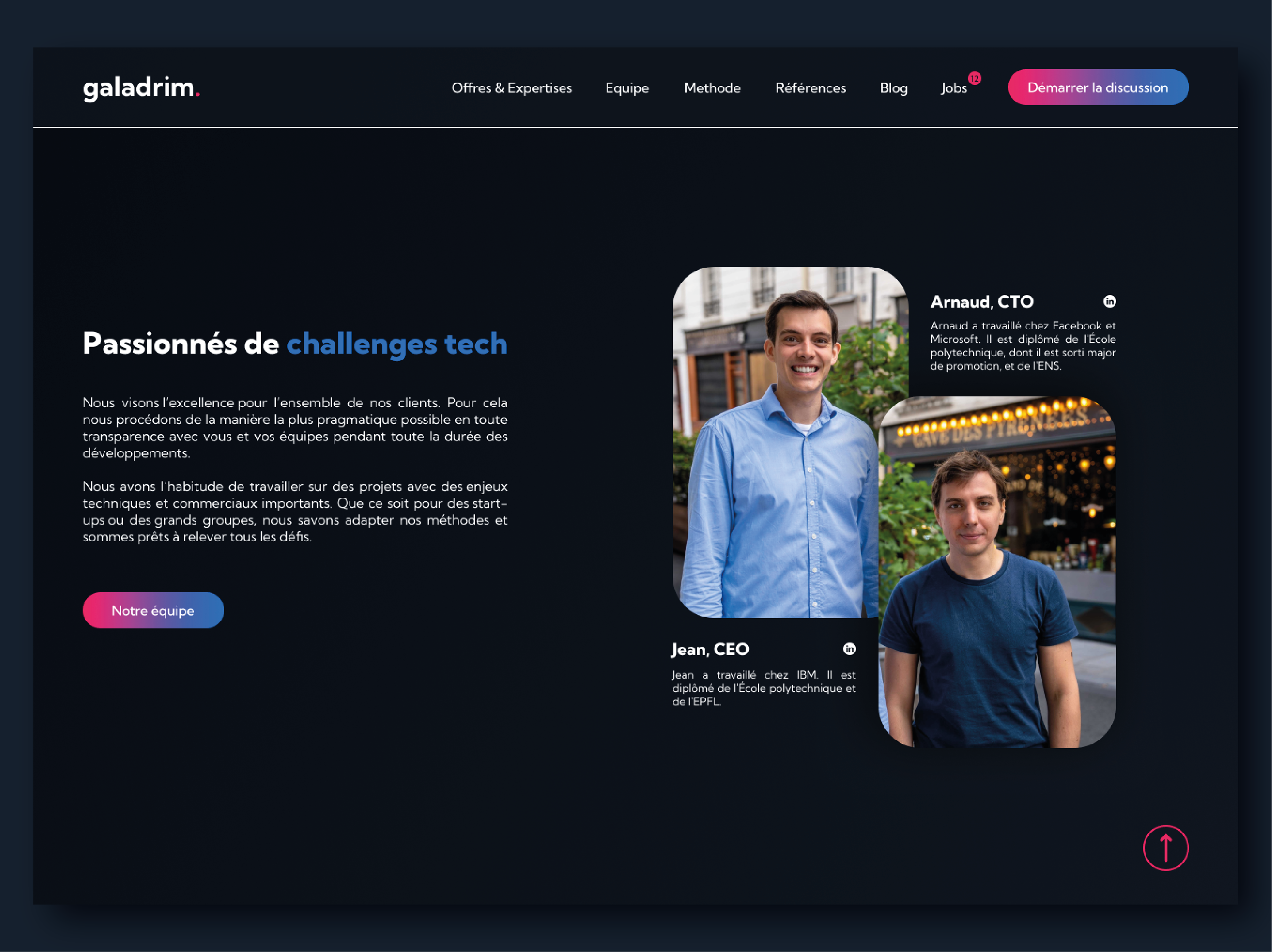Open the Methode section

click(x=712, y=88)
